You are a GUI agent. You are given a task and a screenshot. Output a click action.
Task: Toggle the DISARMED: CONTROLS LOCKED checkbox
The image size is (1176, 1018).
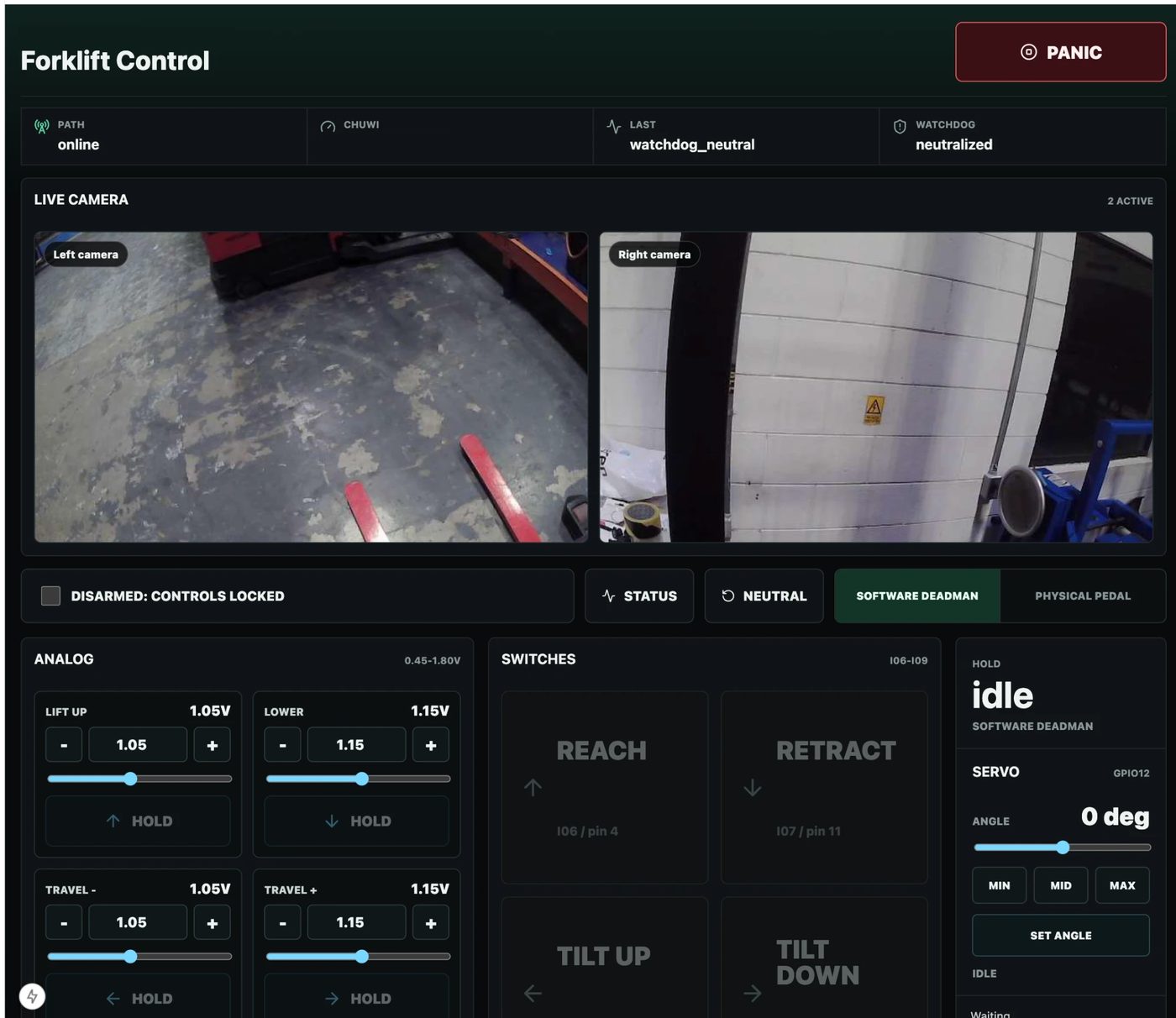pyautogui.click(x=50, y=596)
